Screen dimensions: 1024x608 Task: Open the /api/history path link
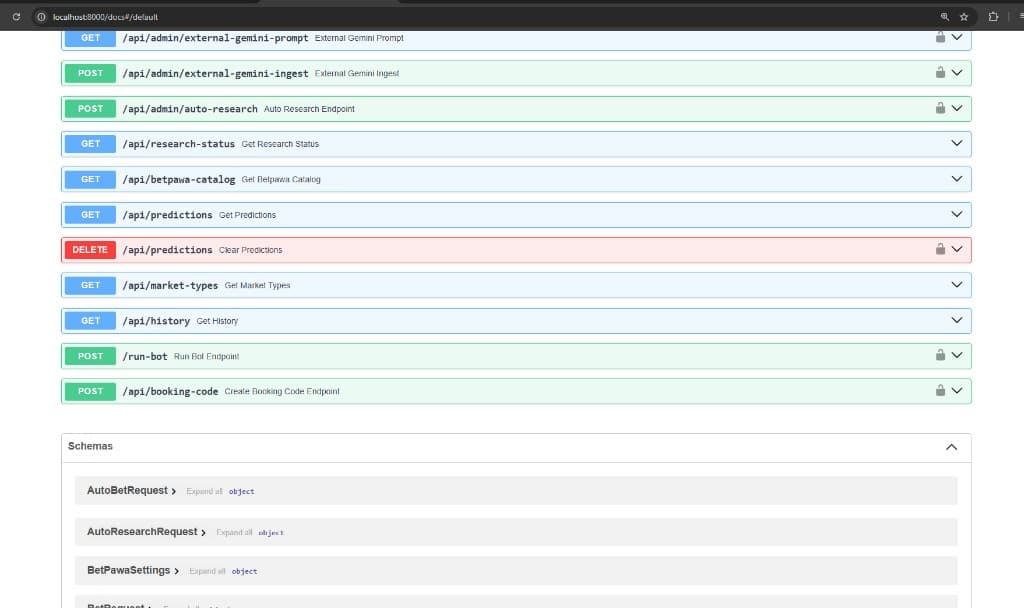click(156, 321)
